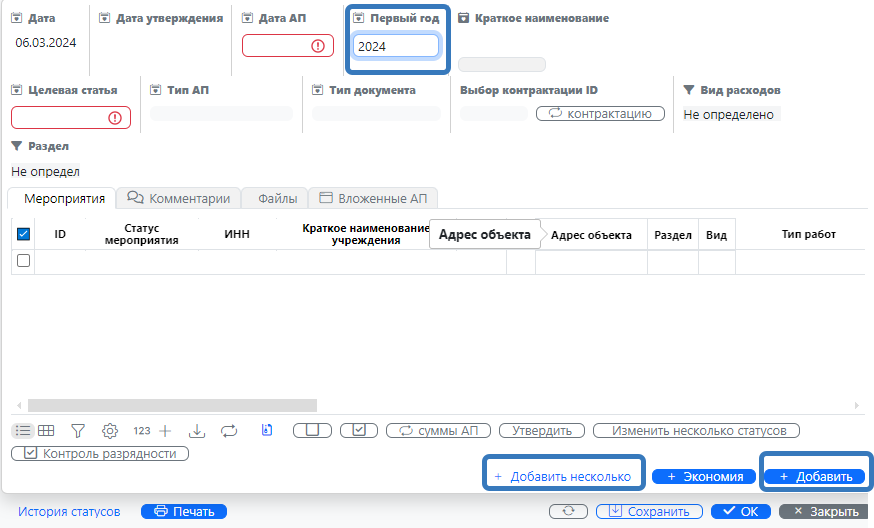Screen dimensions: 874x528
Task: Switch to the Комментарии tab
Action: (x=179, y=198)
